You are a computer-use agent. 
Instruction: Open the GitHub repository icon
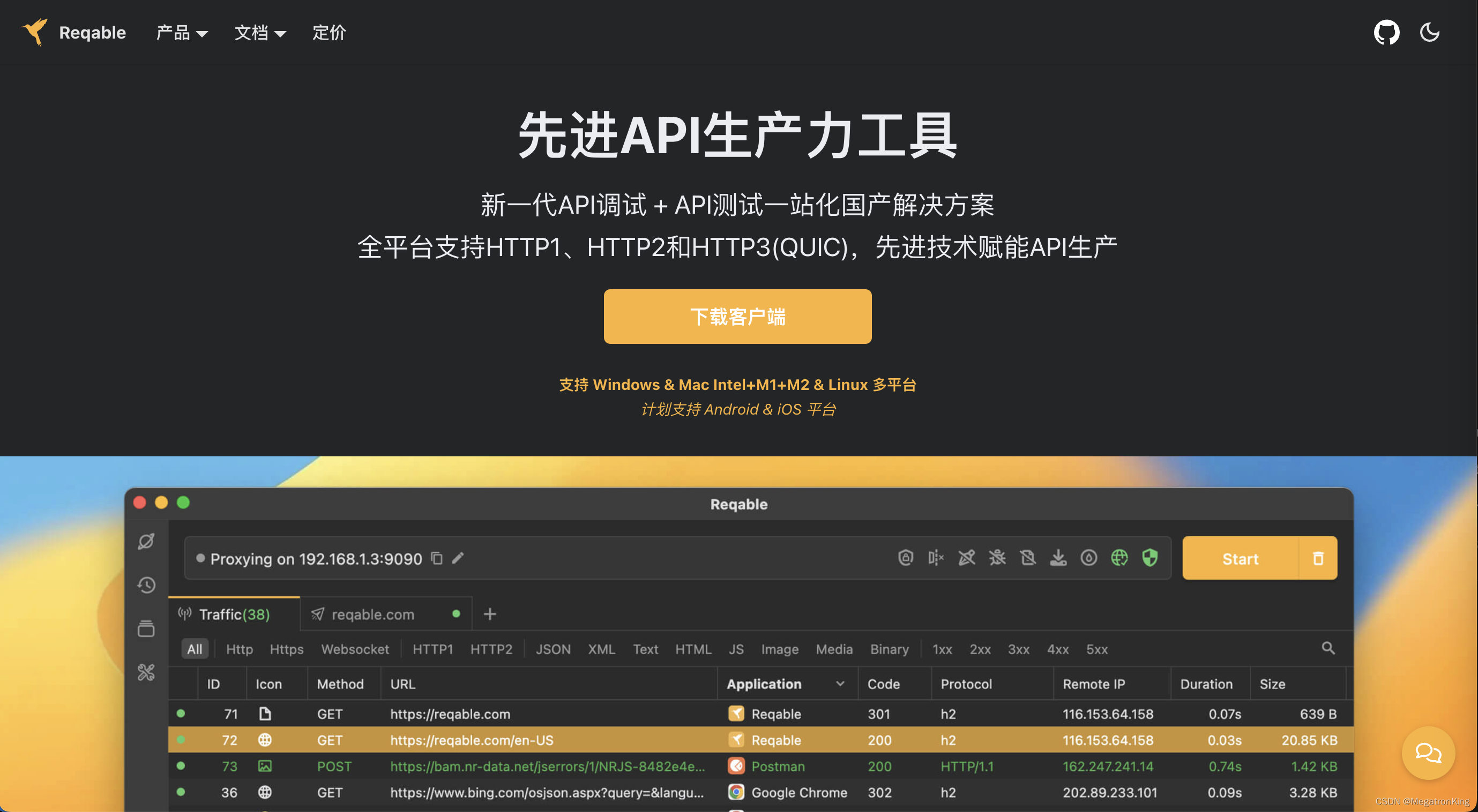pyautogui.click(x=1386, y=33)
